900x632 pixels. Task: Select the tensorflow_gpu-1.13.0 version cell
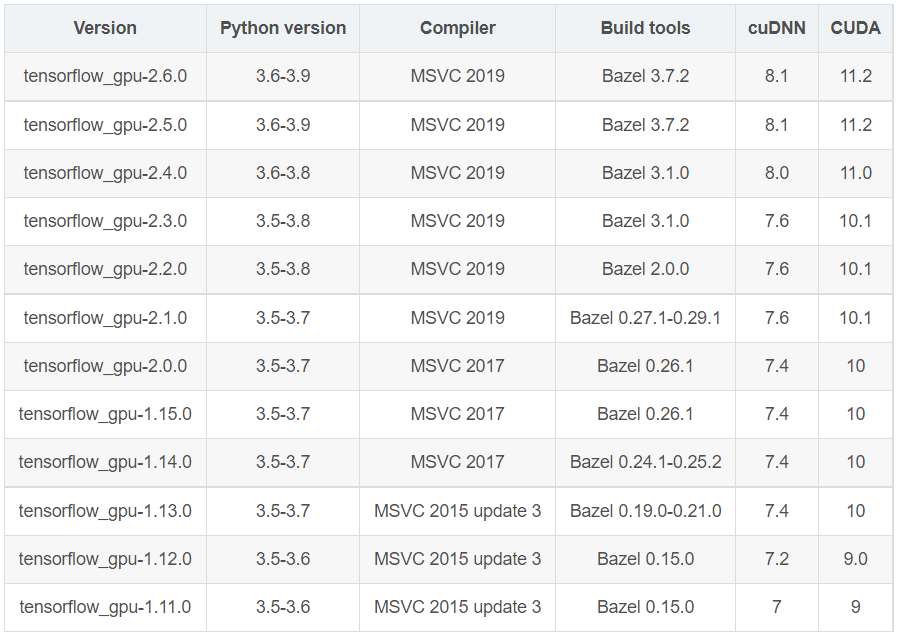105,511
